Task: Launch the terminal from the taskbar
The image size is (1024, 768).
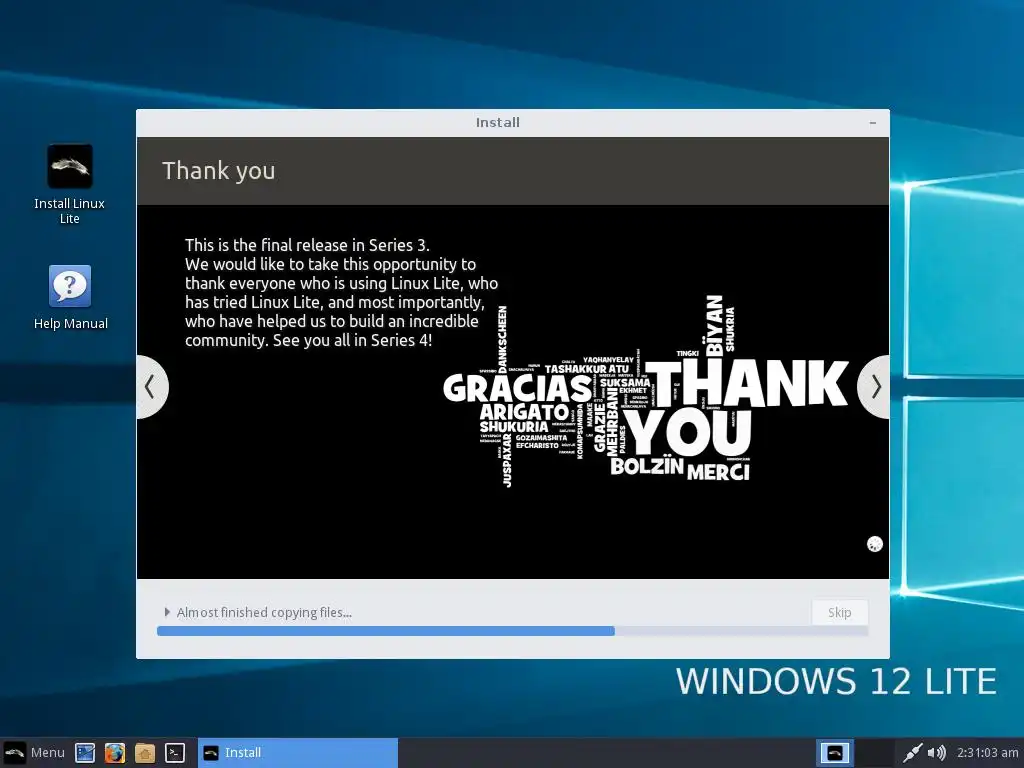Action: 175,753
